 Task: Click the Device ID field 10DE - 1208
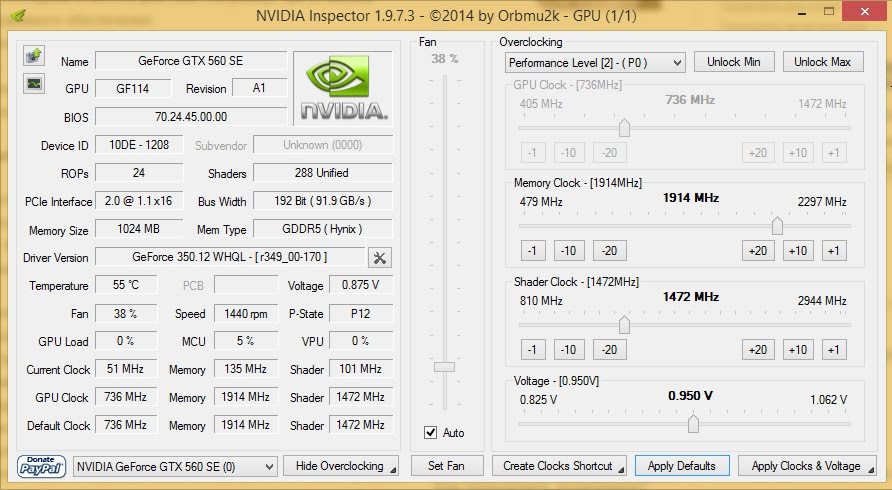click(x=139, y=145)
